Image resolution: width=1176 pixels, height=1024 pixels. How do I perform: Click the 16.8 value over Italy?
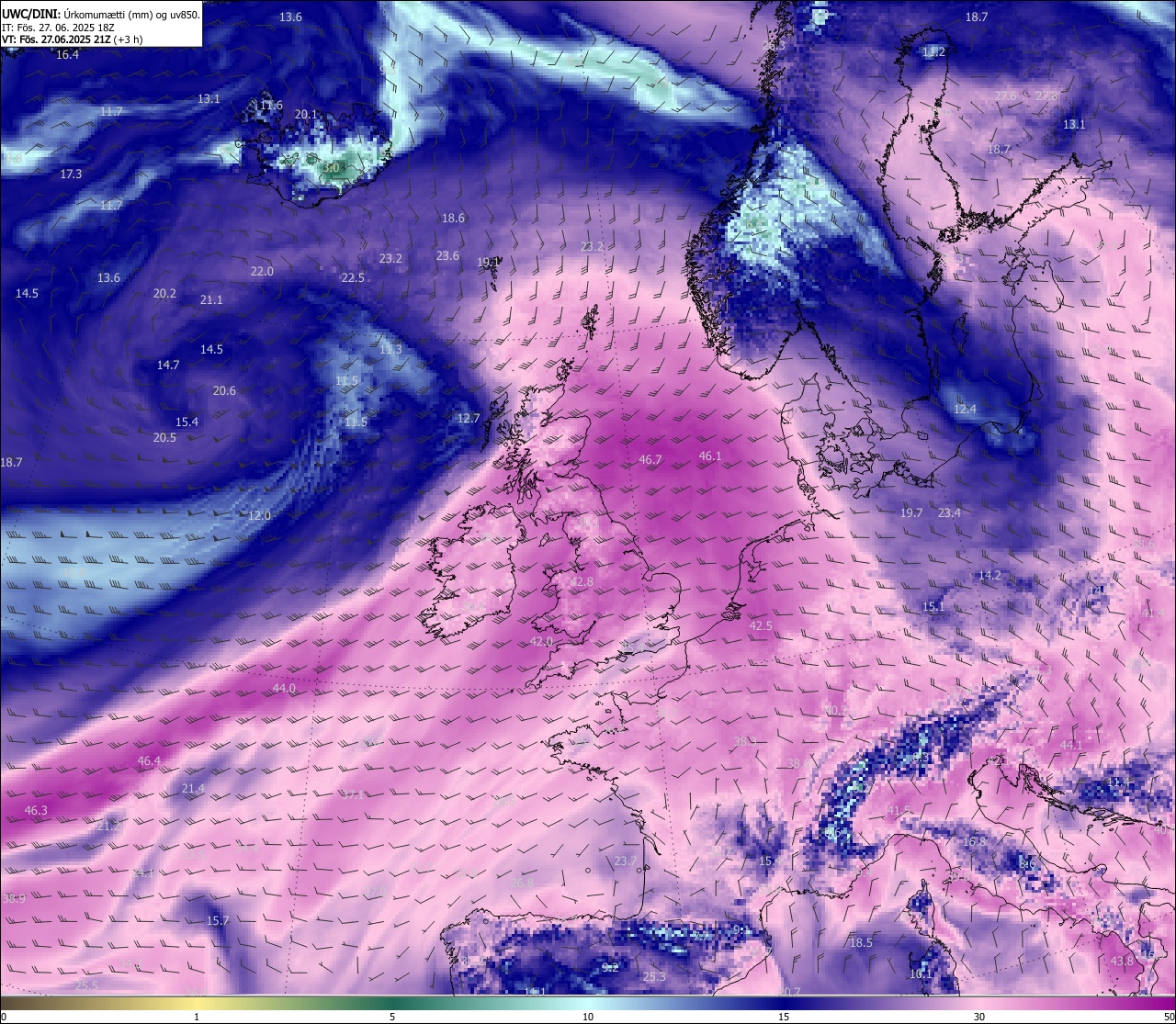974,842
